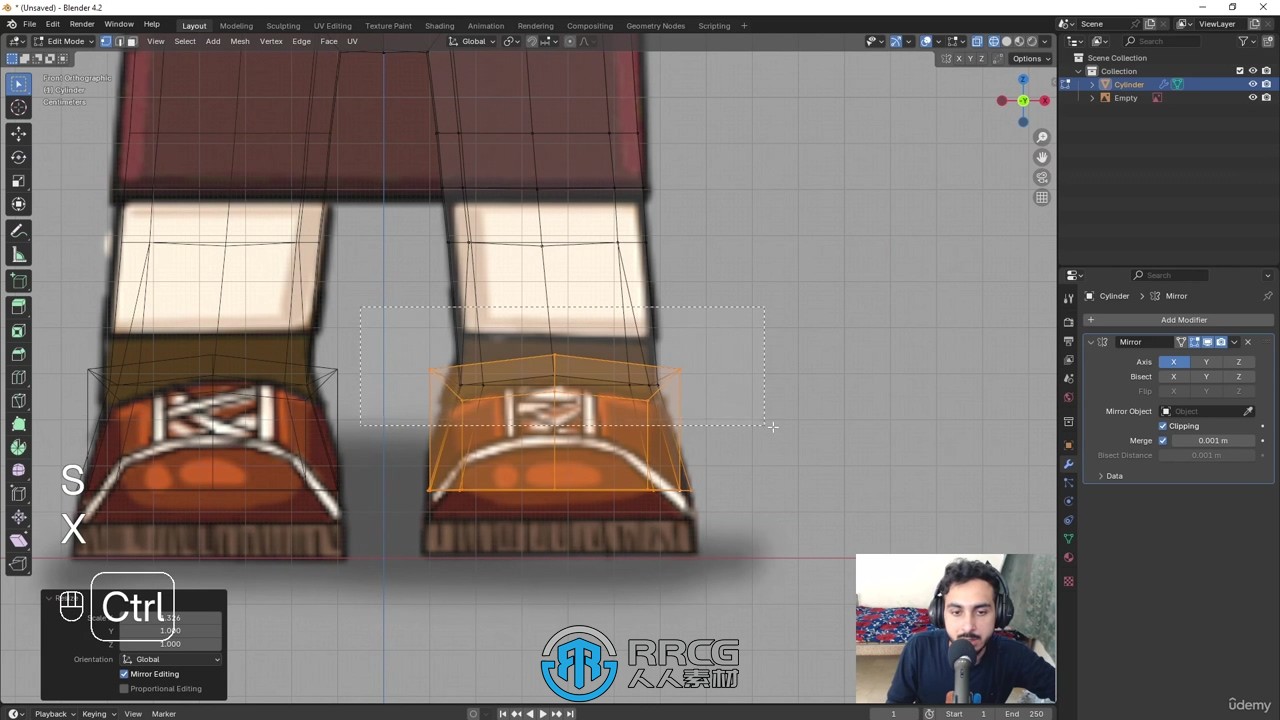Switch to UV Editing workspace tab
Screen dimensions: 1280x720
[x=332, y=25]
